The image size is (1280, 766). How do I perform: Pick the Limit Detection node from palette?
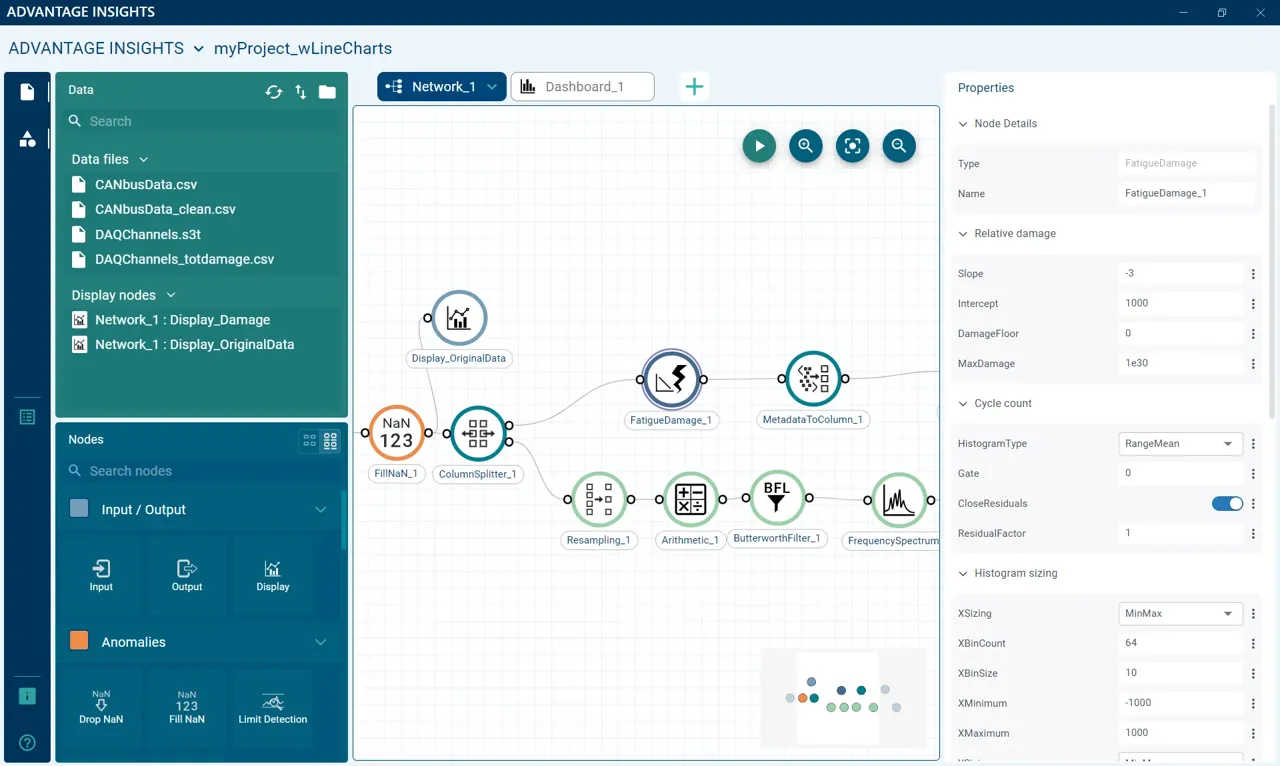(x=272, y=708)
